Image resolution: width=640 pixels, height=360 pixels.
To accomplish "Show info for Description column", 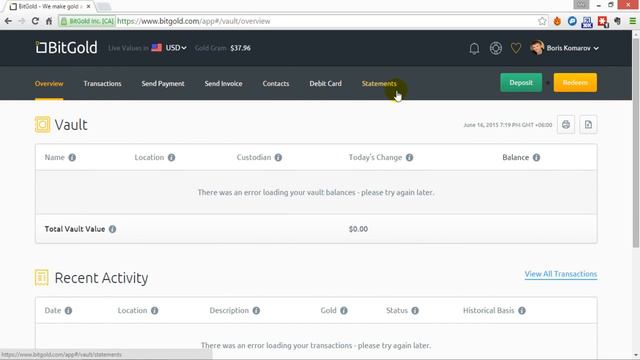I will click(x=256, y=311).
